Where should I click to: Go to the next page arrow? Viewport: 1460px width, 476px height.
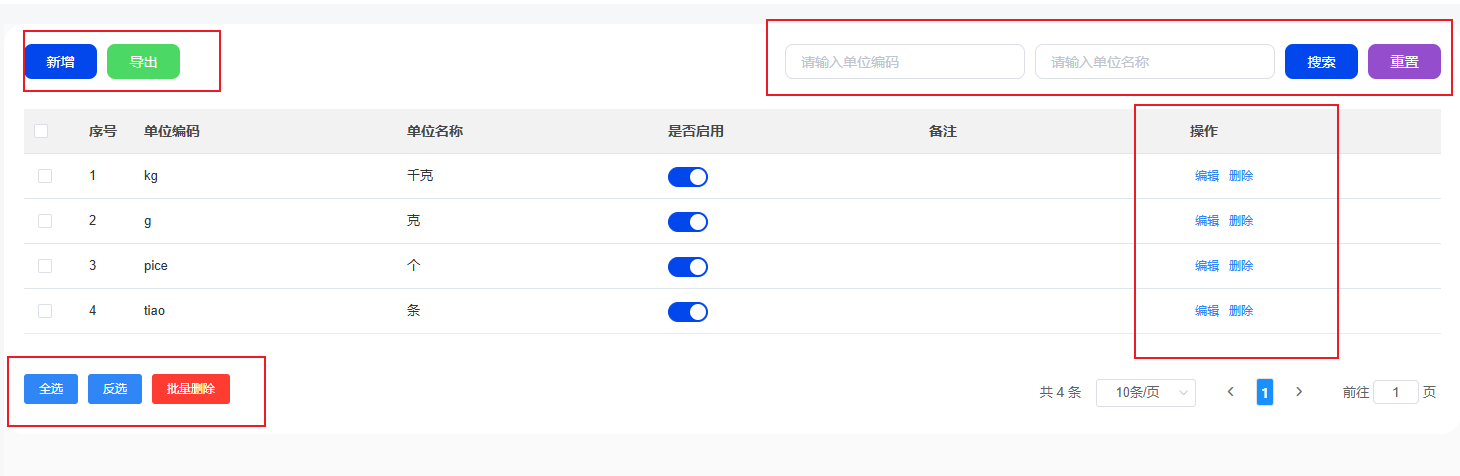(1299, 392)
